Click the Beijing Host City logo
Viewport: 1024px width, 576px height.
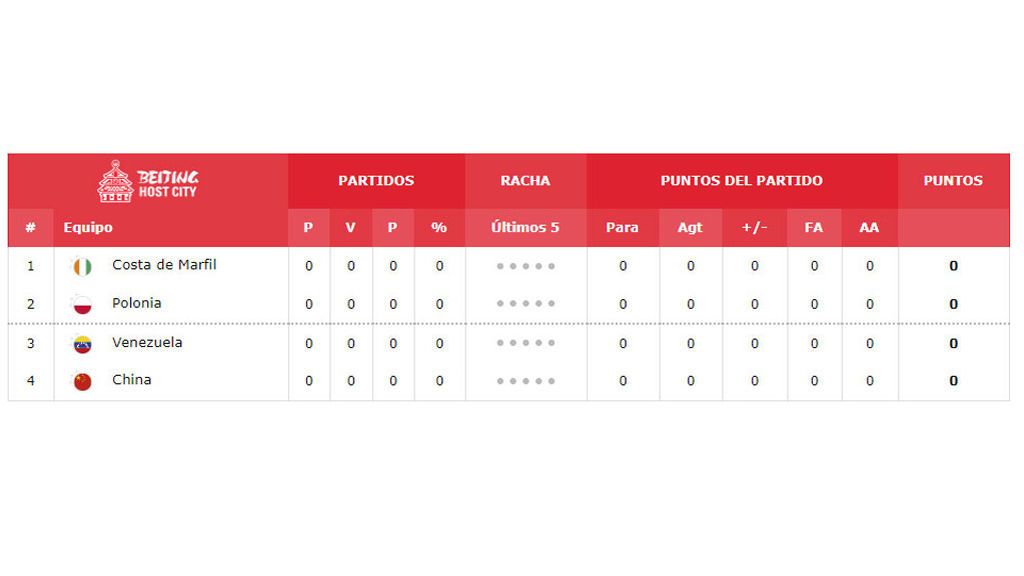tap(148, 182)
